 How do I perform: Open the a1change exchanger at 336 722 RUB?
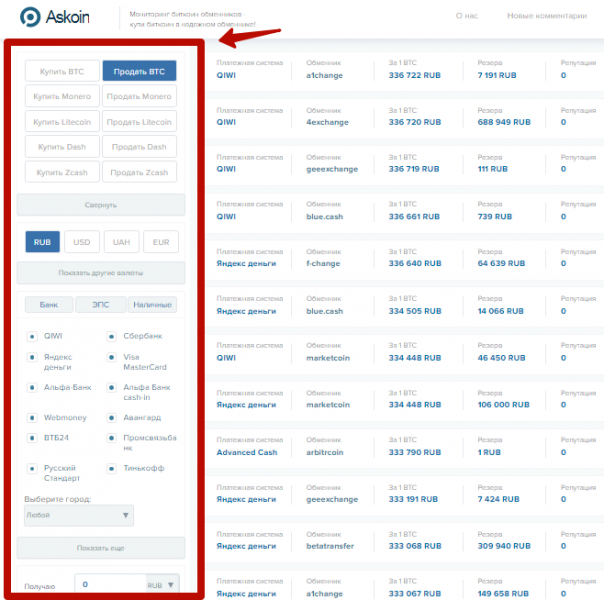324,75
